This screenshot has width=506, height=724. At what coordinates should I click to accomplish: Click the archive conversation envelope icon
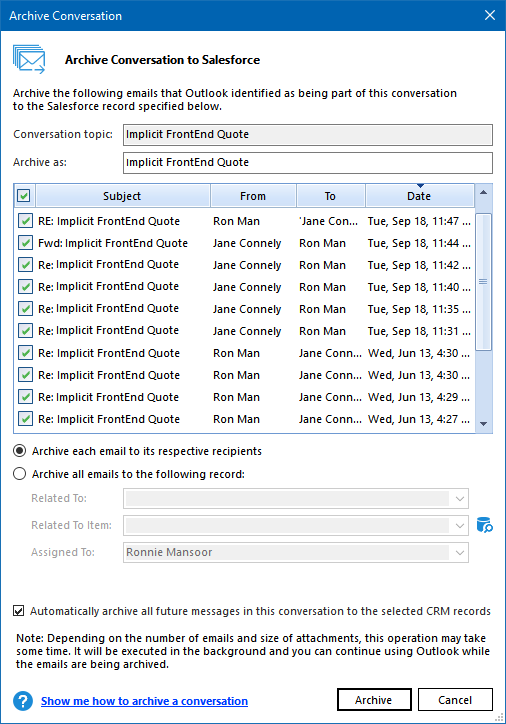pos(29,59)
